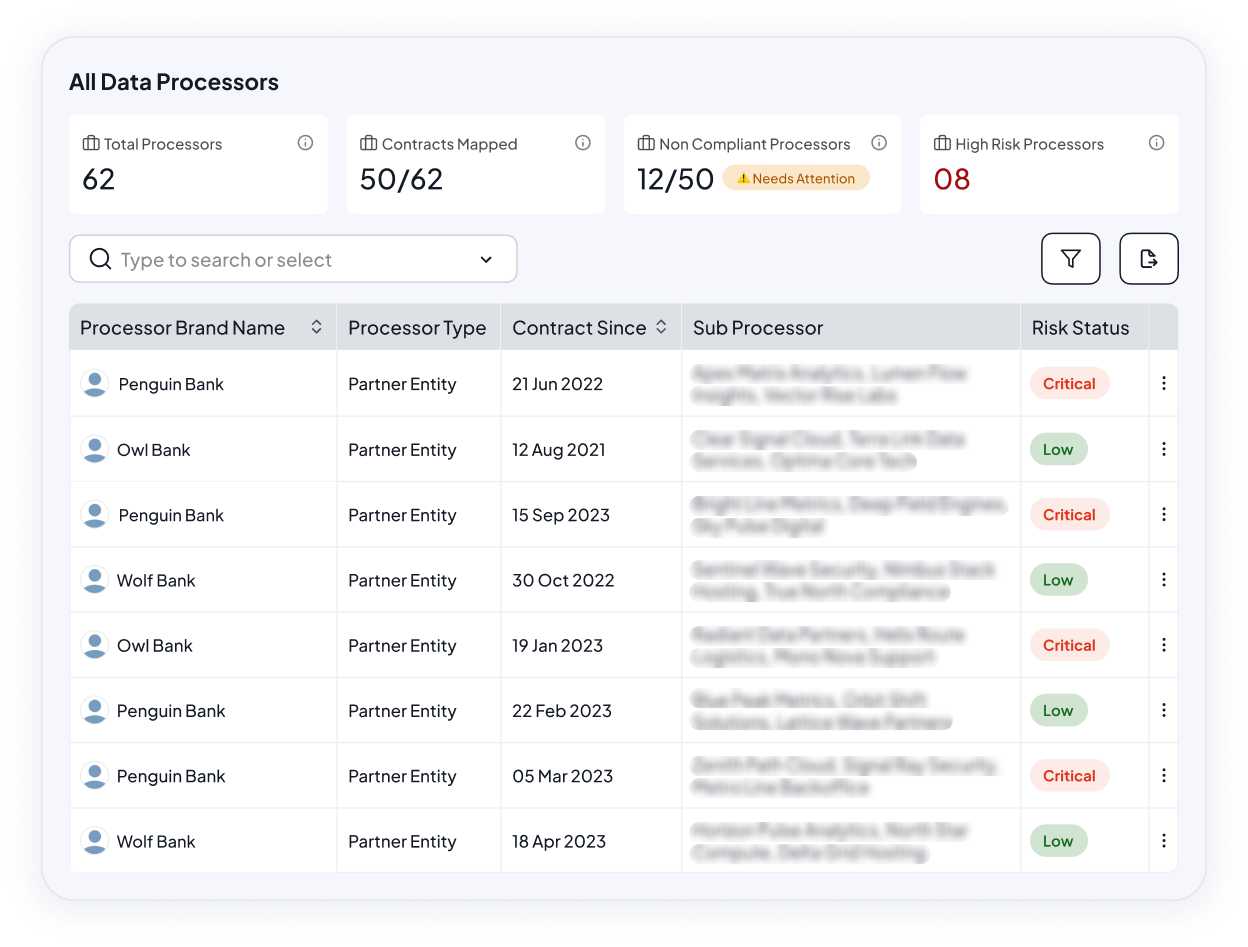Click the warning triangle in the Needs Attention badge
This screenshot has height=947, width=1248.
tap(743, 179)
